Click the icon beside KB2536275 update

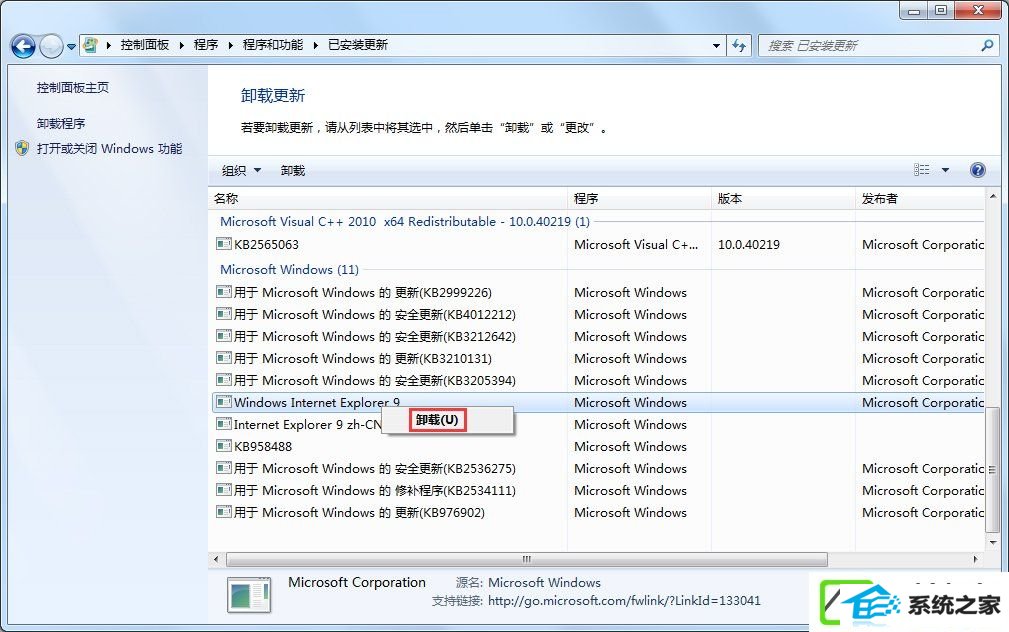(x=224, y=468)
